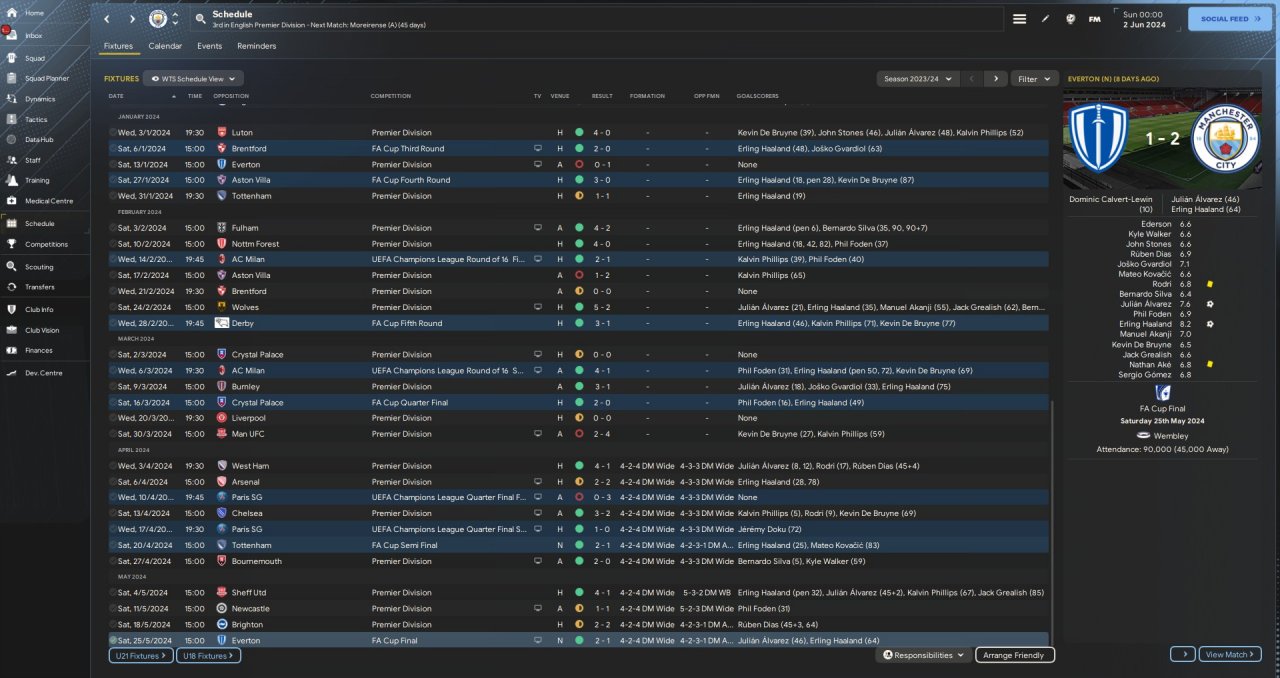Click the FM logo icon in top bar
Viewport: 1280px width, 678px height.
click(1094, 19)
